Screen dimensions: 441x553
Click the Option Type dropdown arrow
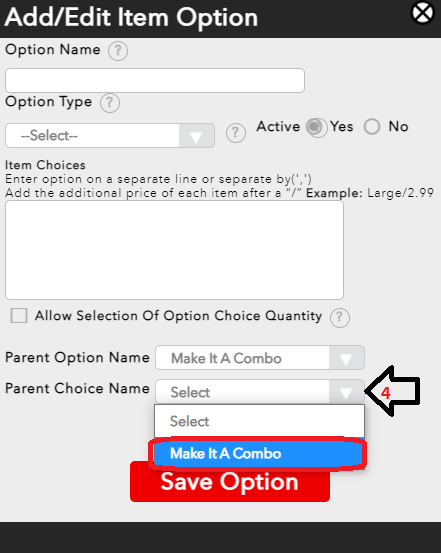click(x=196, y=136)
